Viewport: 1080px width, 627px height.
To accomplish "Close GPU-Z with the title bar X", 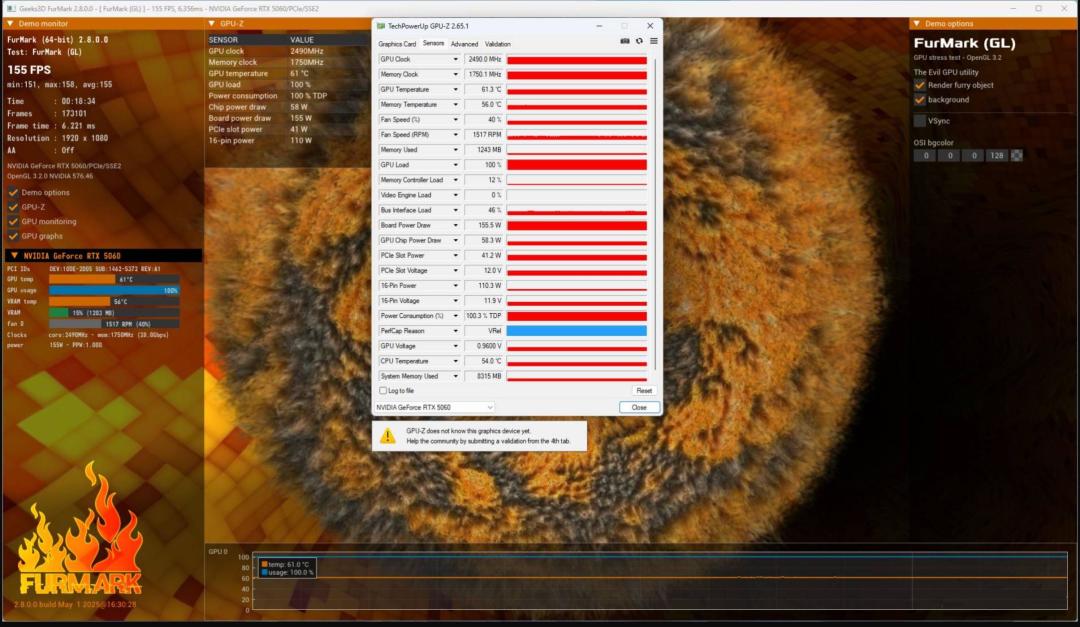I will 650,26.
